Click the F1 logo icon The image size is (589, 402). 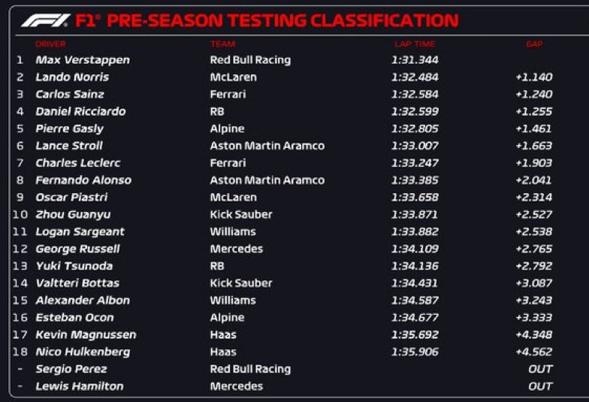coord(45,21)
